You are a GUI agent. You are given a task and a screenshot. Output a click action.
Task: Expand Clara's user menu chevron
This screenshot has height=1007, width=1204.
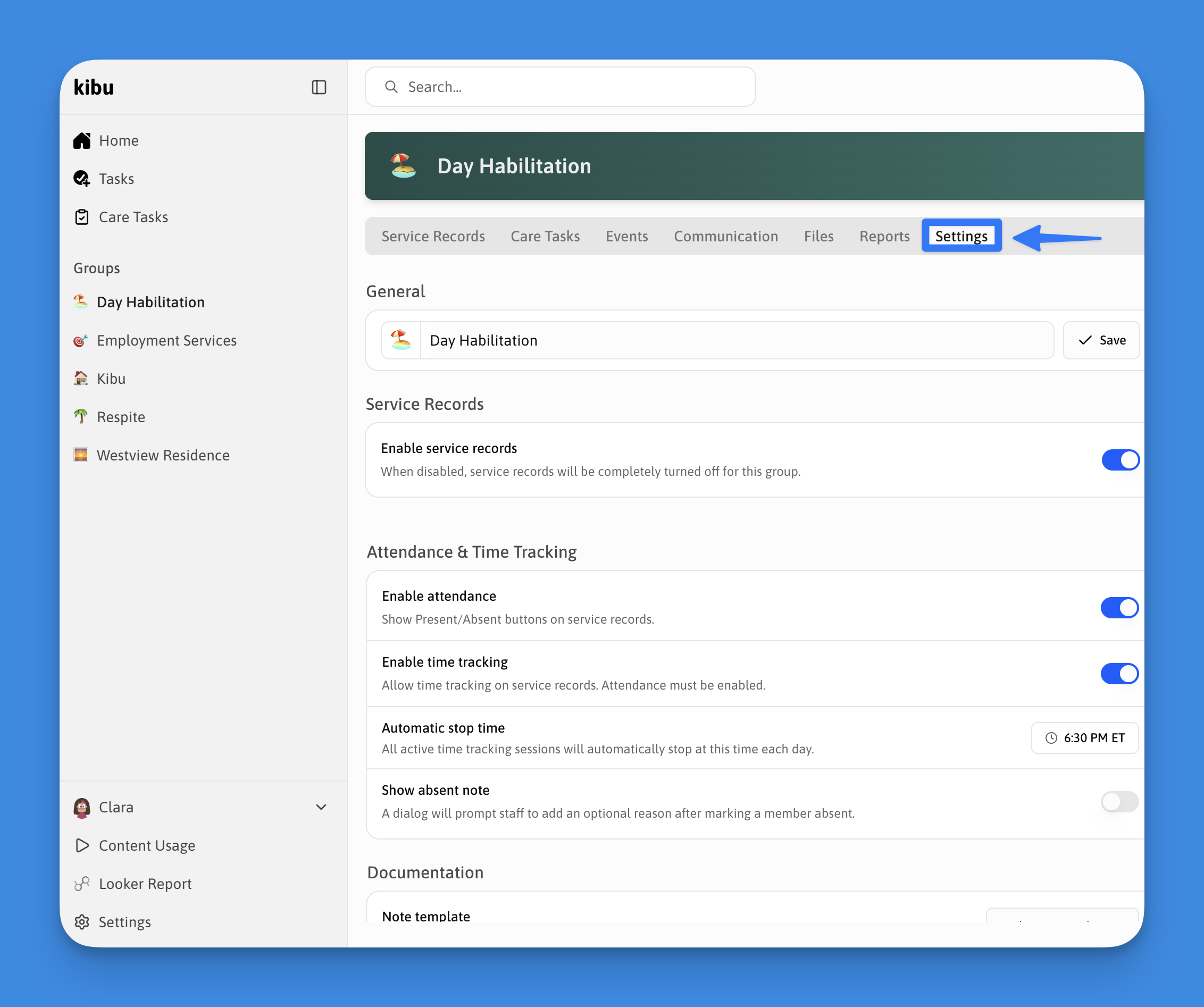pos(321,808)
